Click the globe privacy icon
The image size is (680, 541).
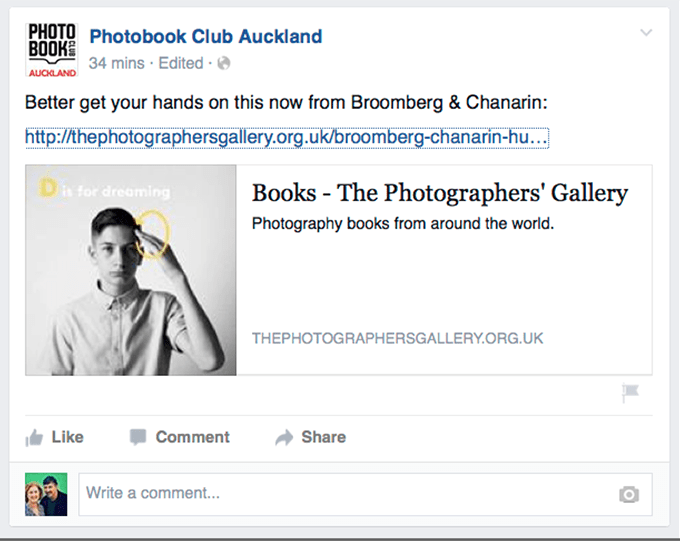[224, 63]
